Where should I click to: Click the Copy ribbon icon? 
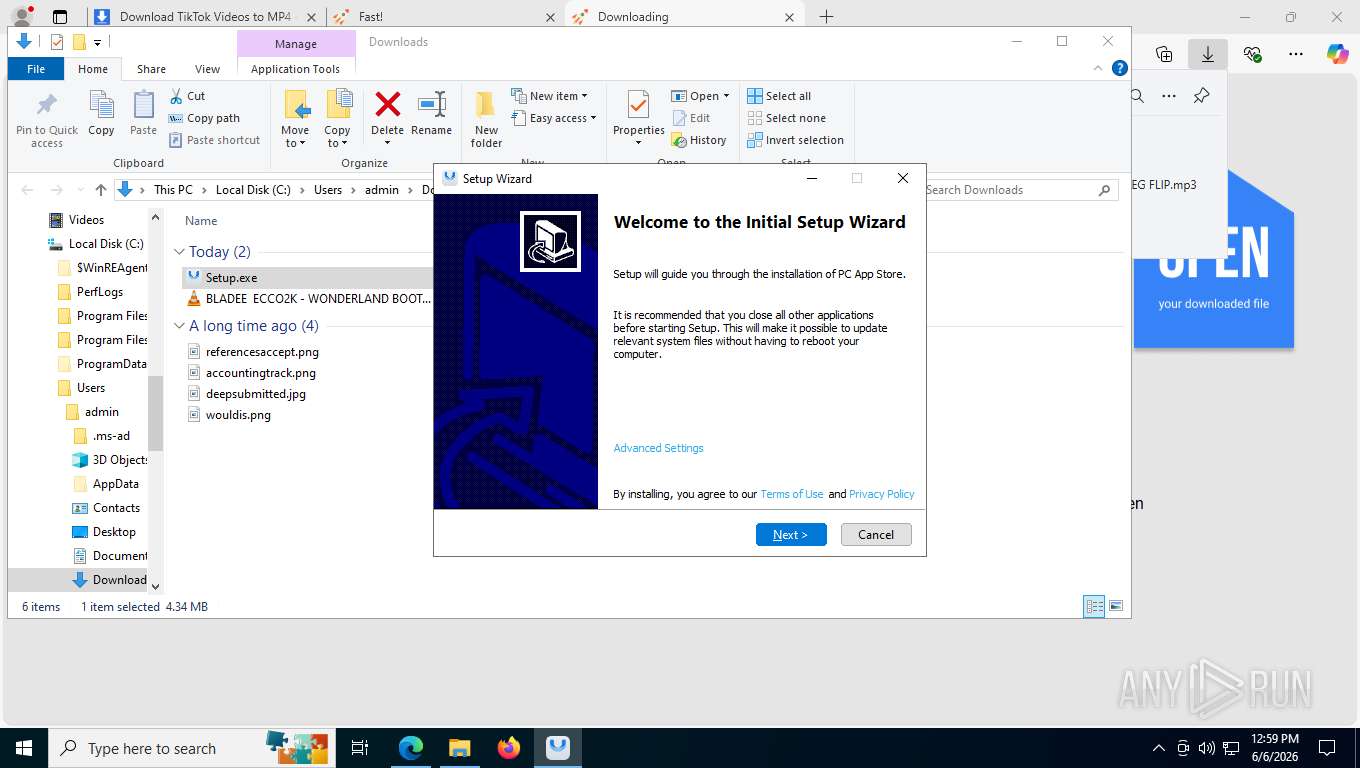(101, 114)
